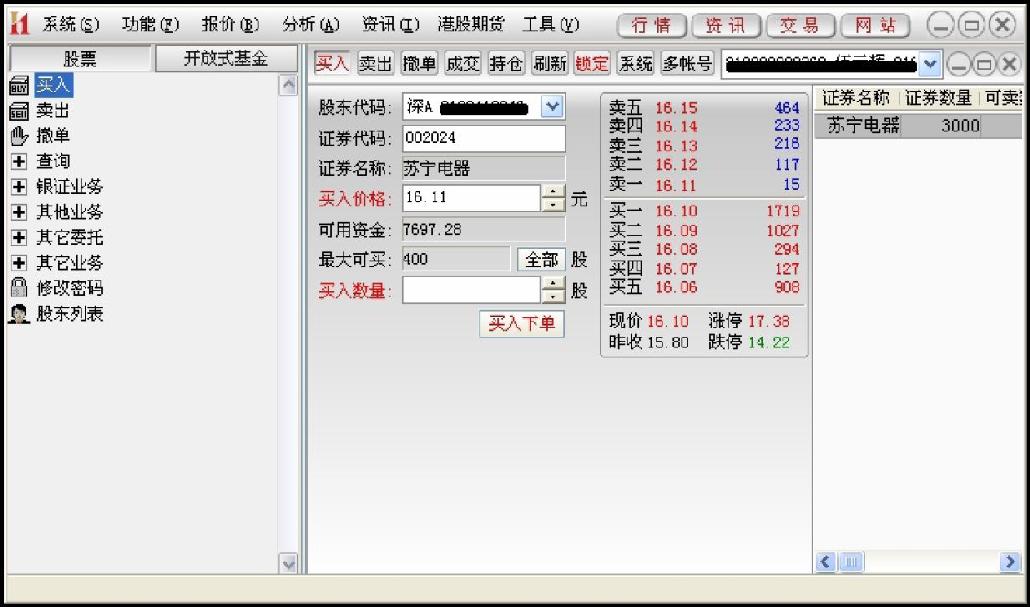Select the 买入 buy icon in sidebar
1030x607 pixels.
(19, 85)
